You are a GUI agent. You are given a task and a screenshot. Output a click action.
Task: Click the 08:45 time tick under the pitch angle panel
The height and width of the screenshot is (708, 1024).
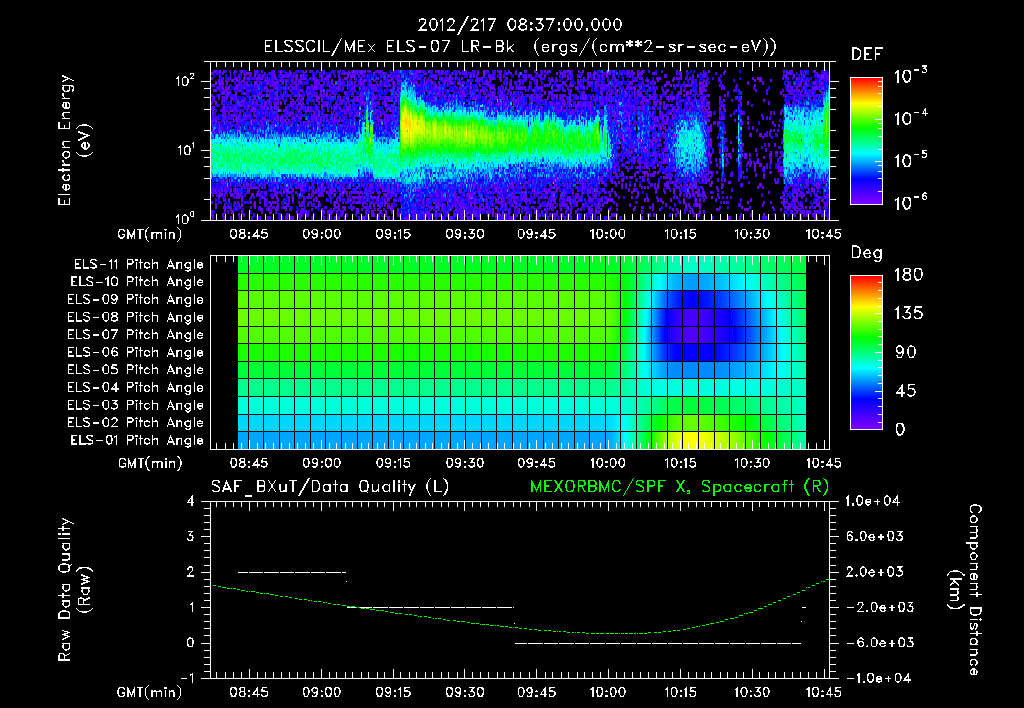point(249,463)
